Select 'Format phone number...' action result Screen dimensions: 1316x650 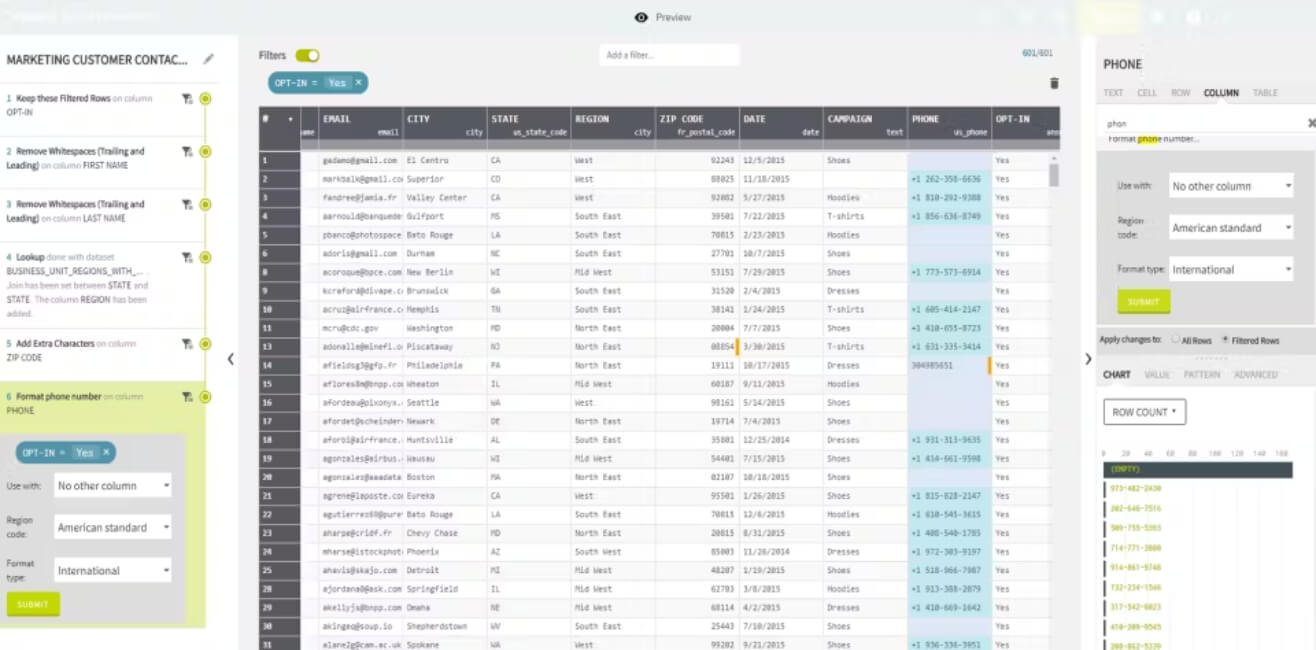click(1153, 139)
